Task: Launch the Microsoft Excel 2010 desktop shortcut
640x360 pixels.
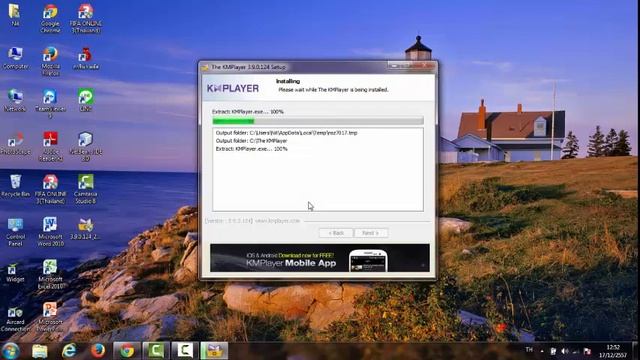Action: click(x=50, y=274)
